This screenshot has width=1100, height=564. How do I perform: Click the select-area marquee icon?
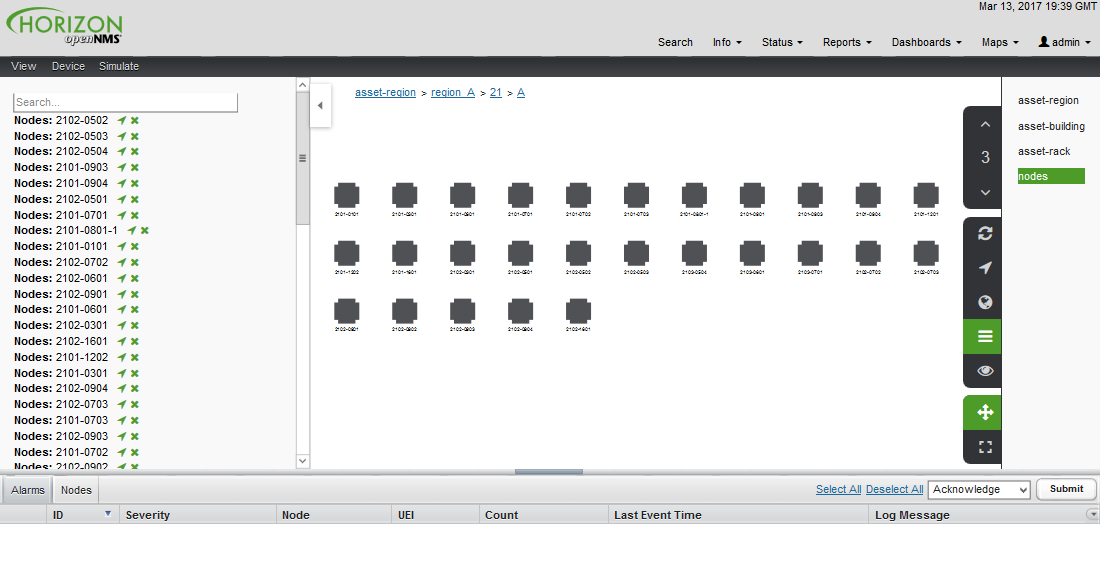(985, 447)
